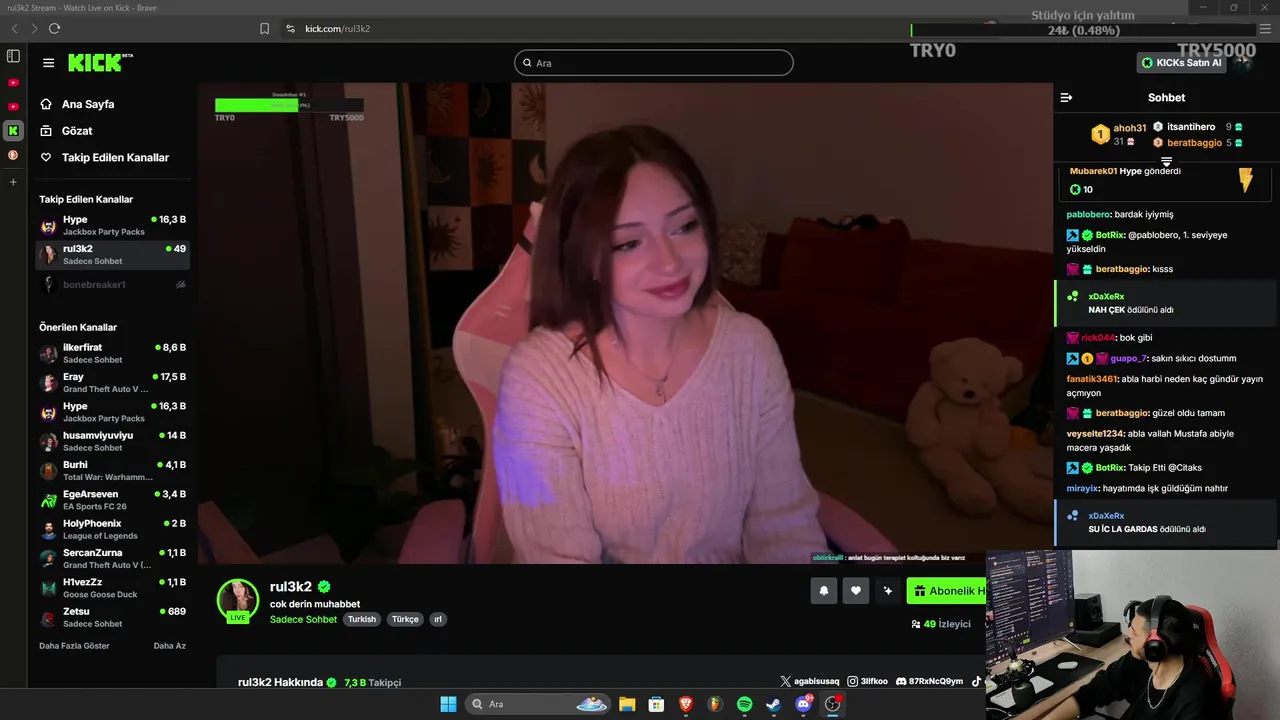Click username pablobero in chat
Screen dimensions: 1280x720
pyautogui.click(x=1089, y=214)
